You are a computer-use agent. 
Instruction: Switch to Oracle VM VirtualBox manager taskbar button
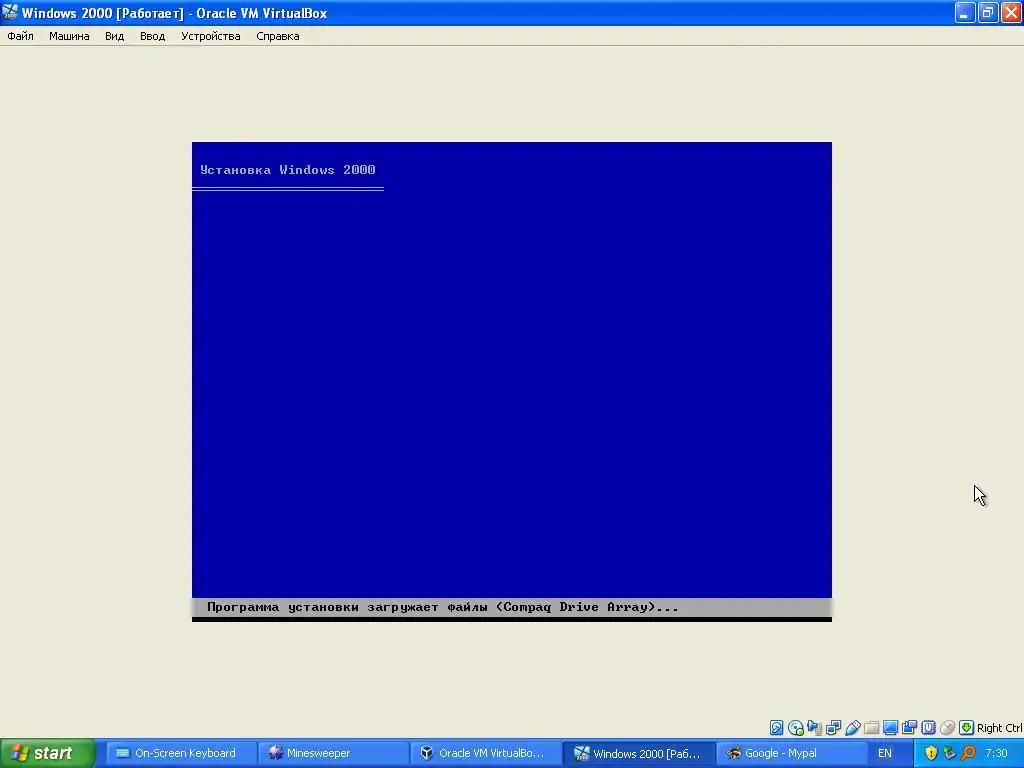[x=485, y=753]
